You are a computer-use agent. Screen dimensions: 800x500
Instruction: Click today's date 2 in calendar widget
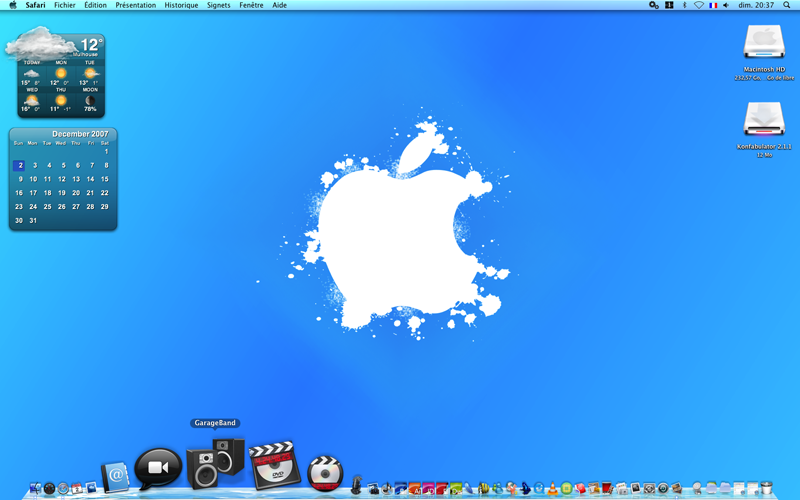coord(19,165)
